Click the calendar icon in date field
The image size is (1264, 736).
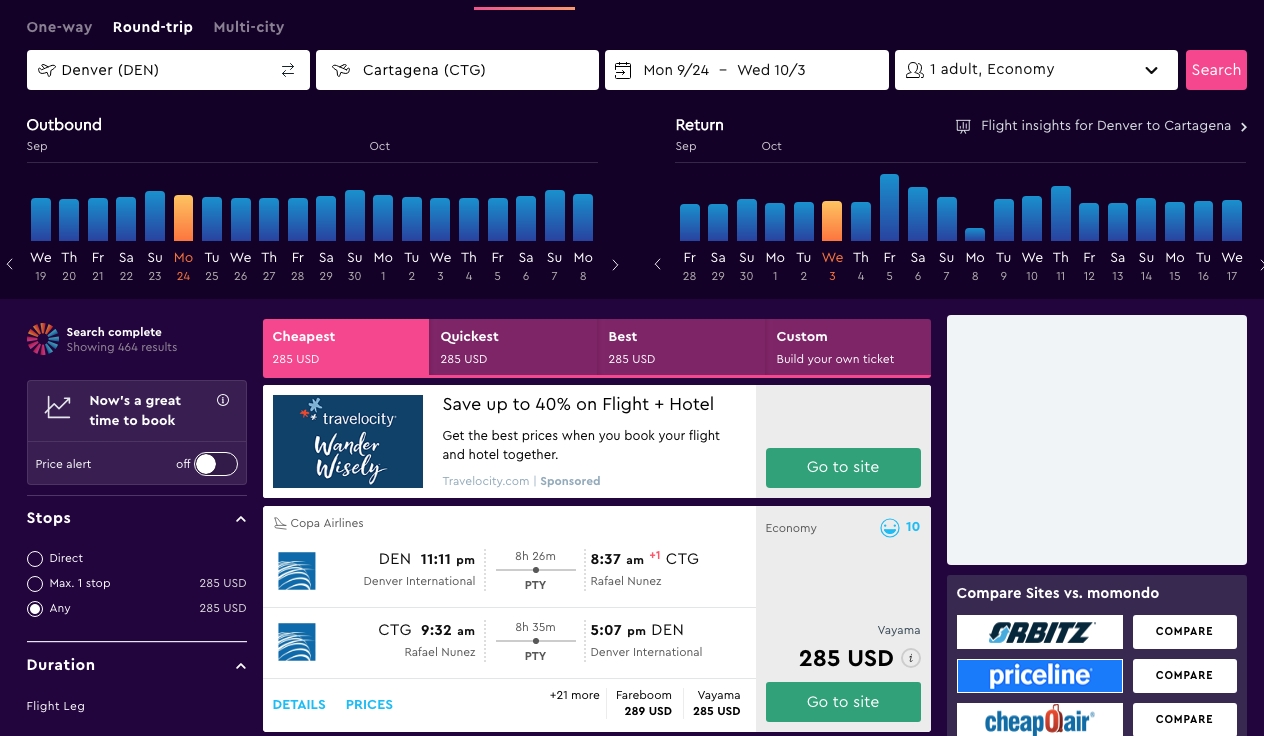click(623, 70)
